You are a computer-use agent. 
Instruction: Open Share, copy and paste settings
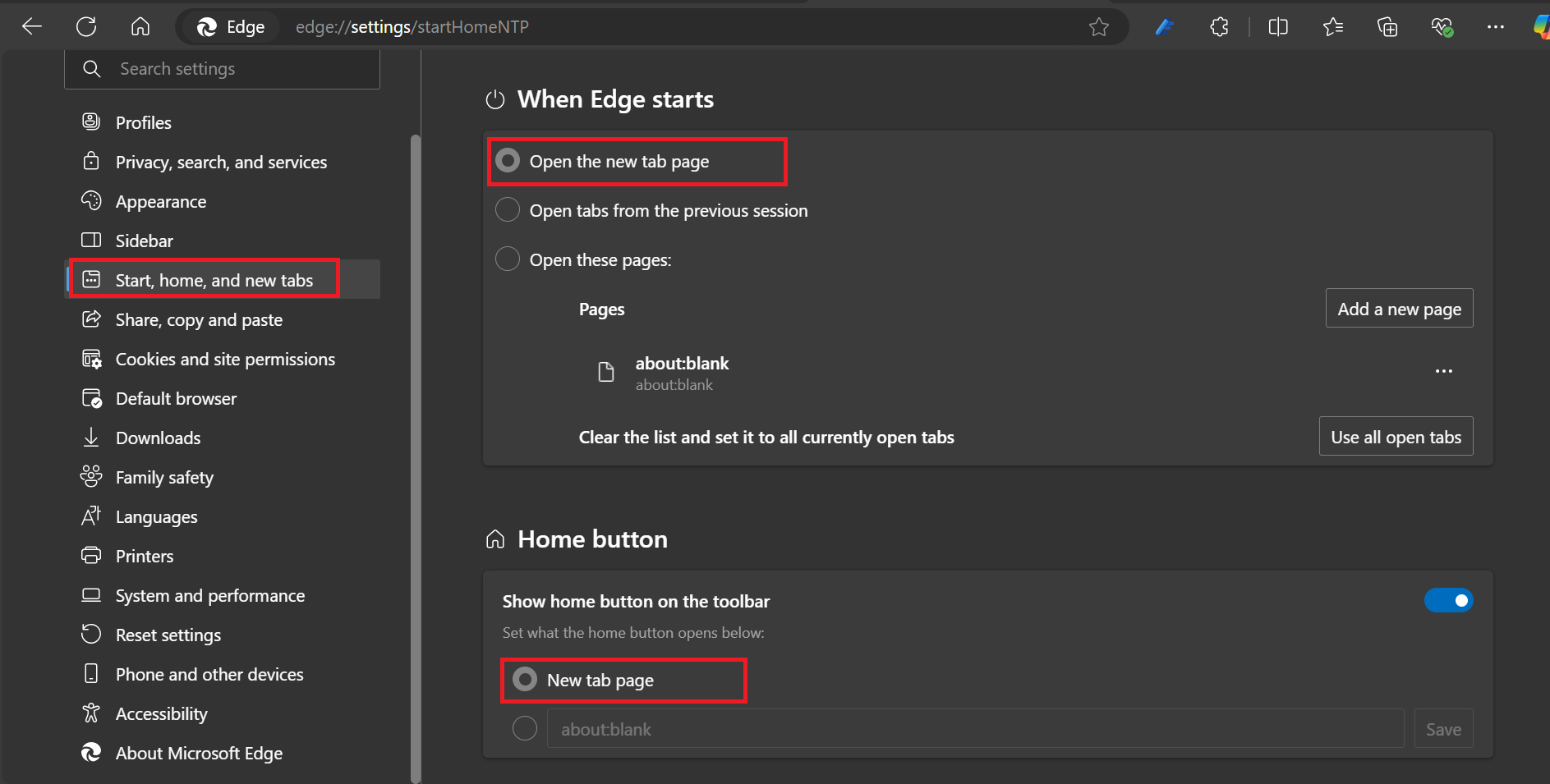click(223, 319)
